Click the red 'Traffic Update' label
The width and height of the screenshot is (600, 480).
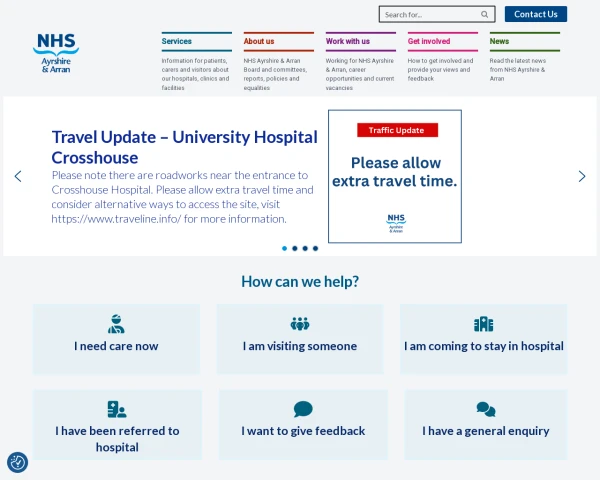tap(398, 130)
